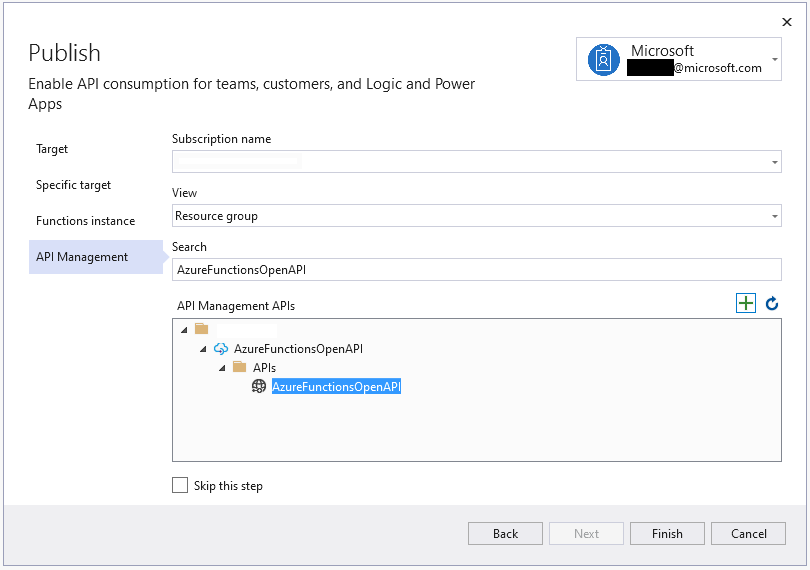Select the Target step
The width and height of the screenshot is (810, 570).
point(52,149)
